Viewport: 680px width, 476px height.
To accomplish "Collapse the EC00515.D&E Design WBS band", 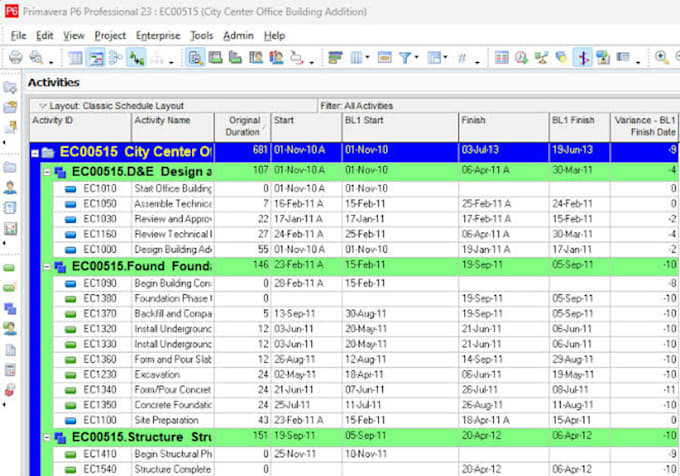I will (x=47, y=173).
